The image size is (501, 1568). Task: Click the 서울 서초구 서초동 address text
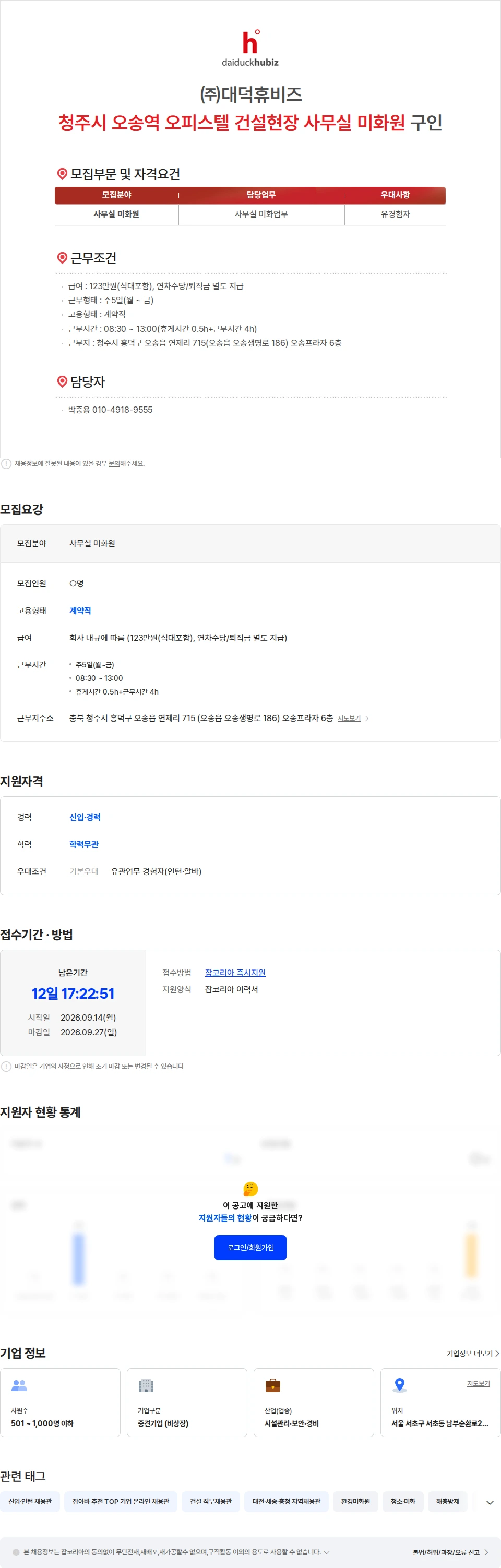coord(439,1424)
